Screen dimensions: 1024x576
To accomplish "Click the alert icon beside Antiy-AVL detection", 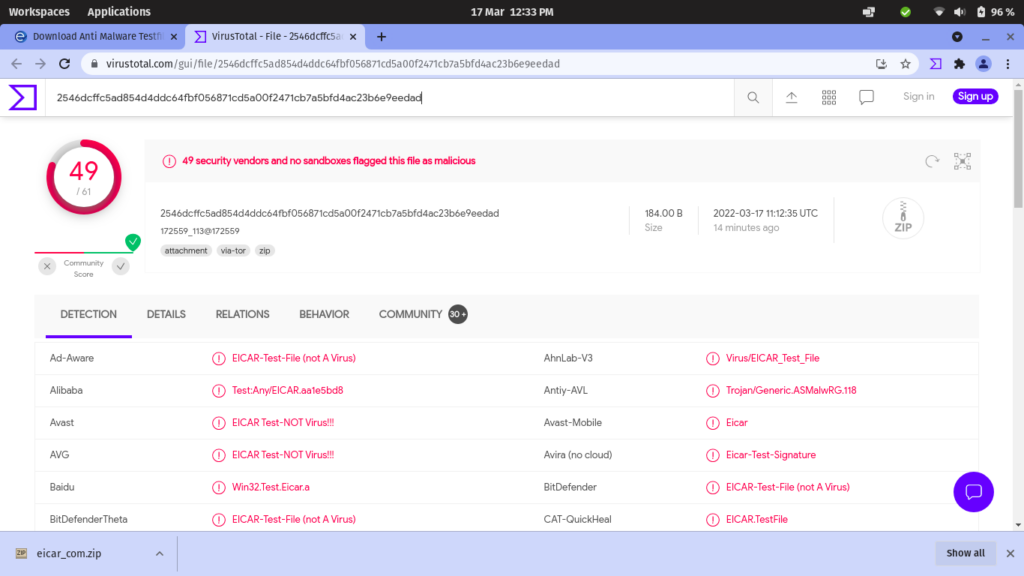I will click(x=712, y=391).
